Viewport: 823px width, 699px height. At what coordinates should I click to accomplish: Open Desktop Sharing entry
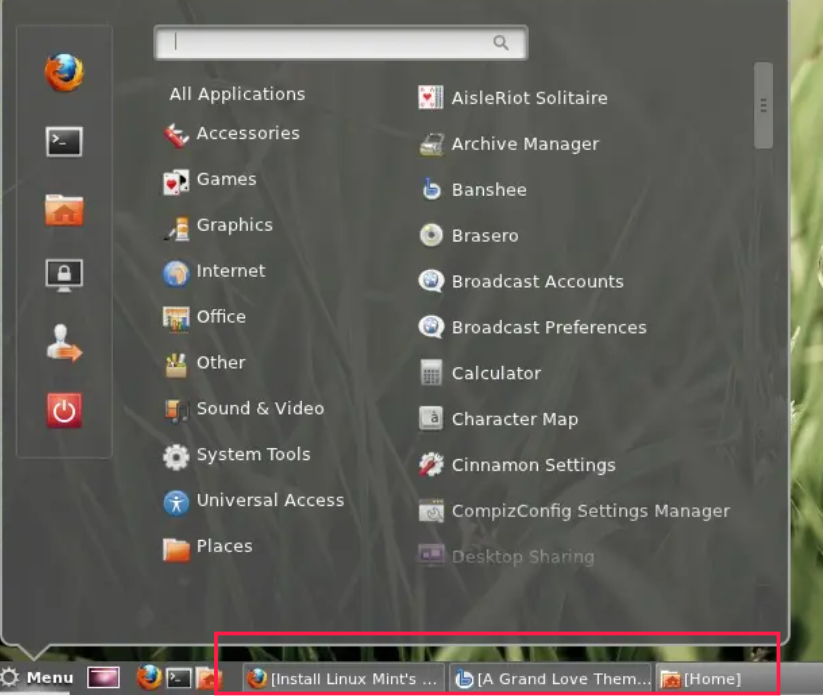point(506,556)
